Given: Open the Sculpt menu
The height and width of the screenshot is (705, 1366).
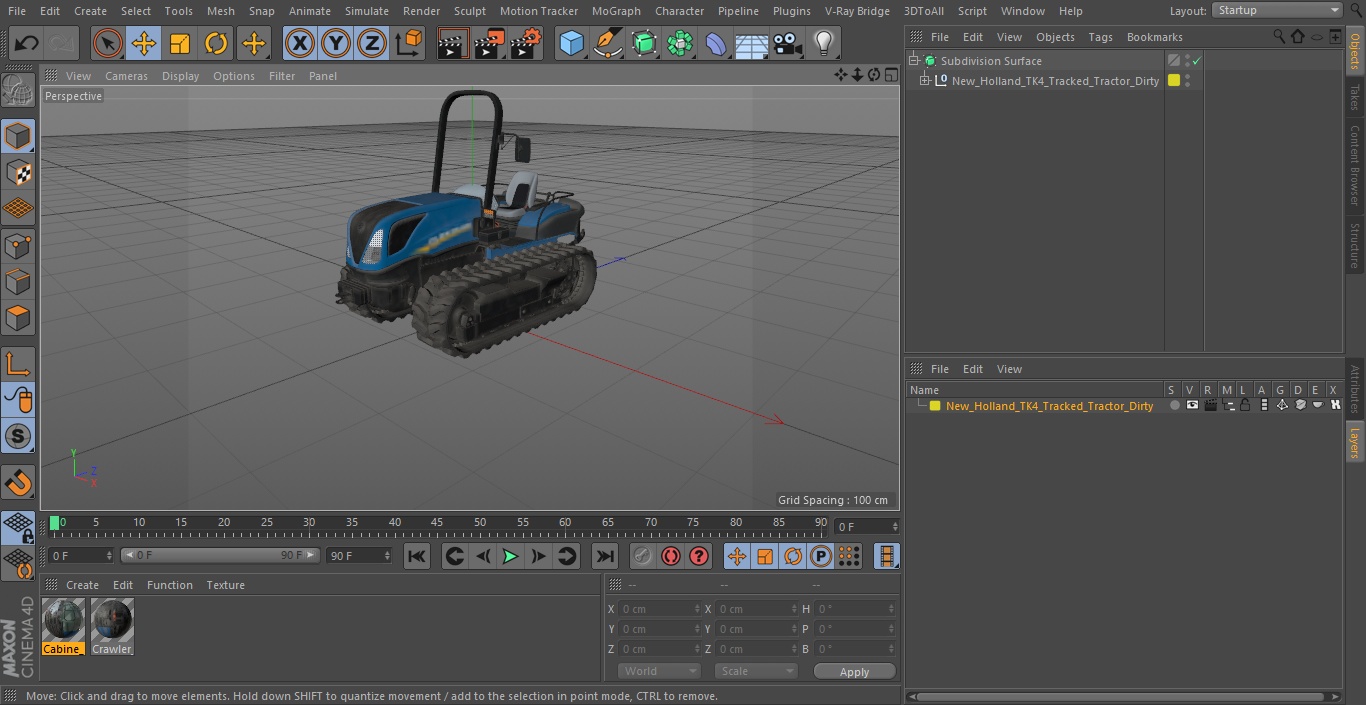Looking at the screenshot, I should 469,11.
